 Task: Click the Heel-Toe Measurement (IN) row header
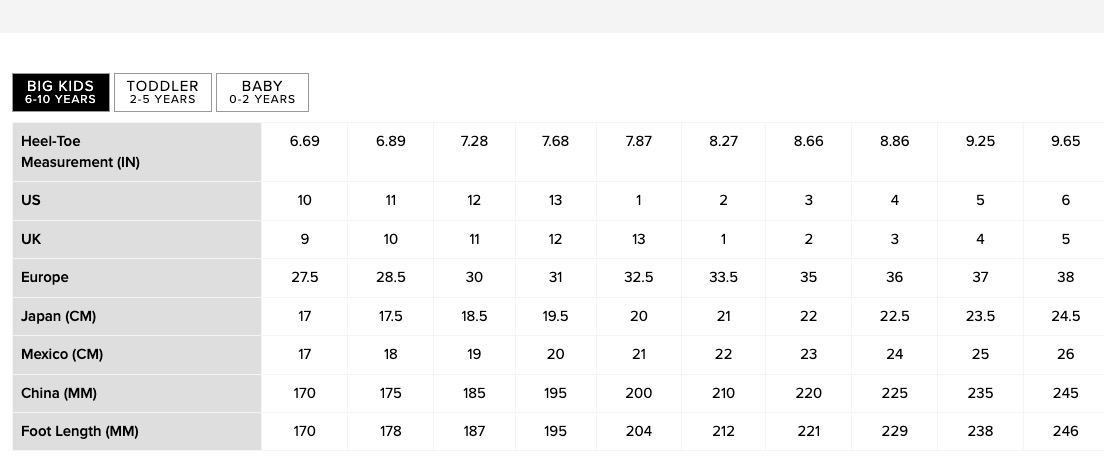[137, 152]
